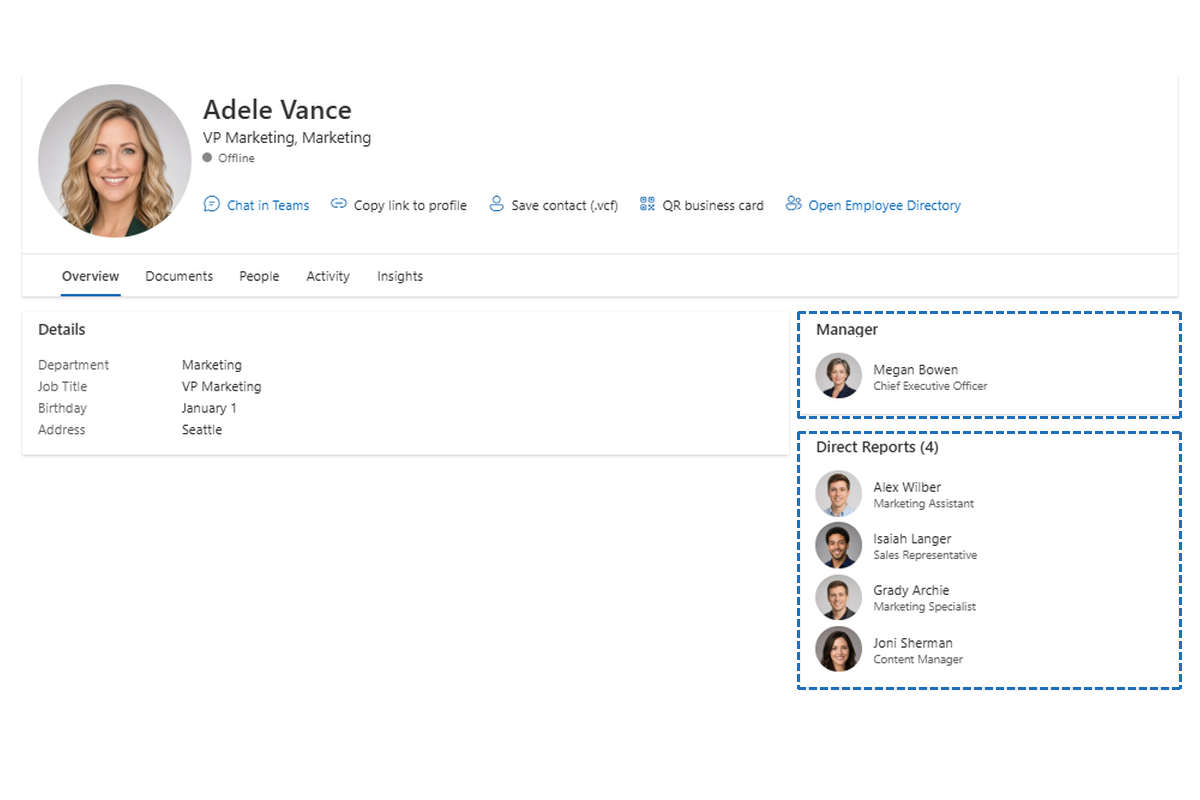The width and height of the screenshot is (1200, 800).
Task: Click the 'Birthday' field label
Action: [62, 408]
